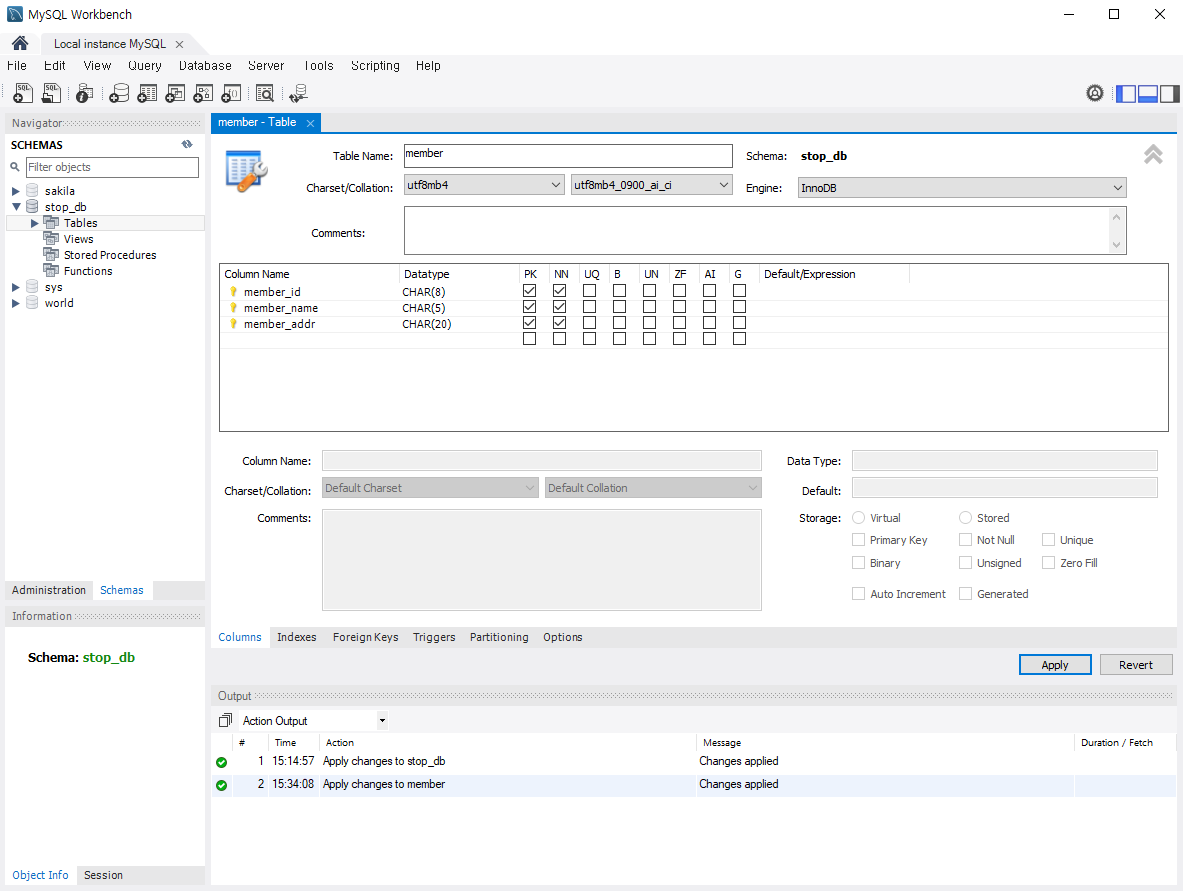
Task: Open the utf8mb4_0900_ai_ci collation dropdown
Action: point(652,185)
